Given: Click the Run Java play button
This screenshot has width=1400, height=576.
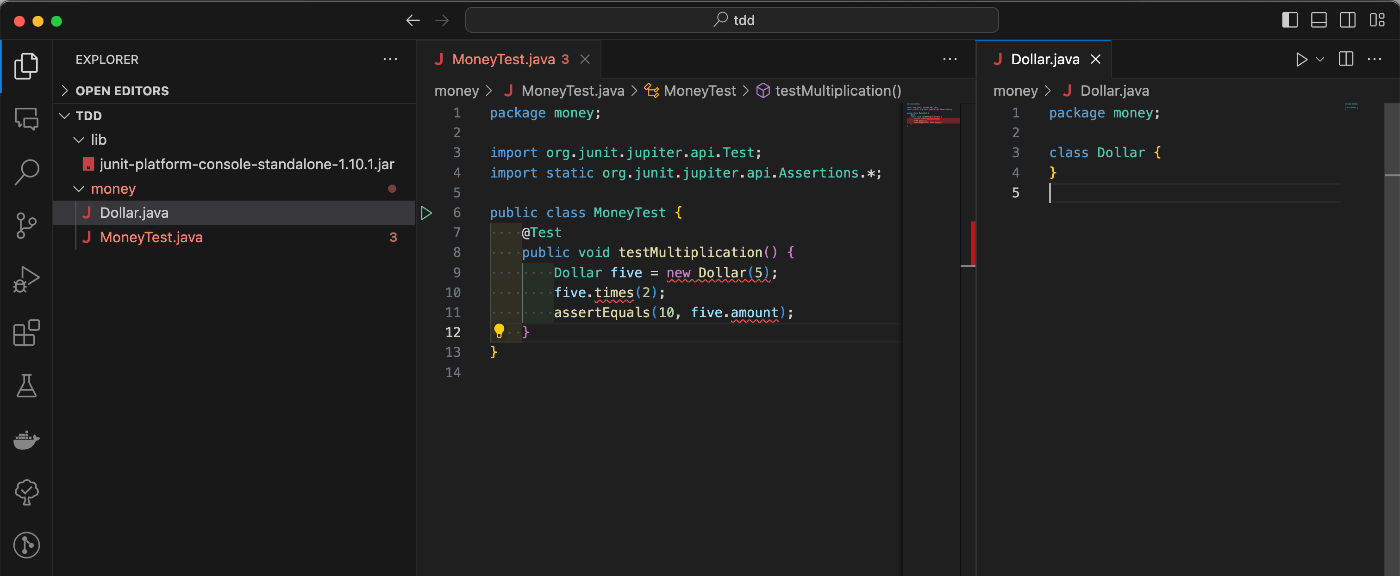Looking at the screenshot, I should 1301,60.
